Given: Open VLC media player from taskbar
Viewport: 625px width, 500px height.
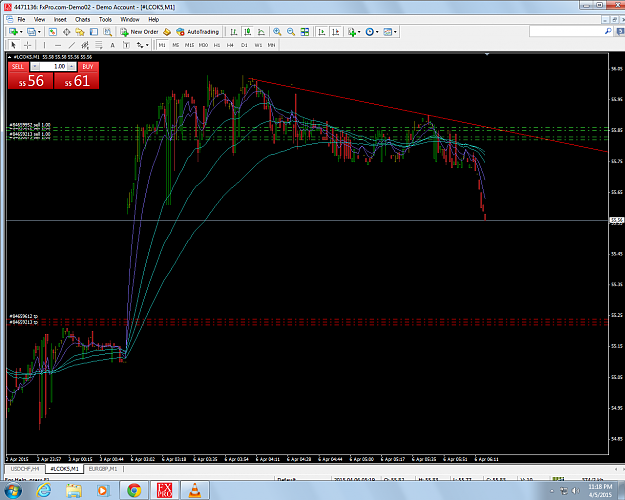Looking at the screenshot, I should click(x=195, y=490).
